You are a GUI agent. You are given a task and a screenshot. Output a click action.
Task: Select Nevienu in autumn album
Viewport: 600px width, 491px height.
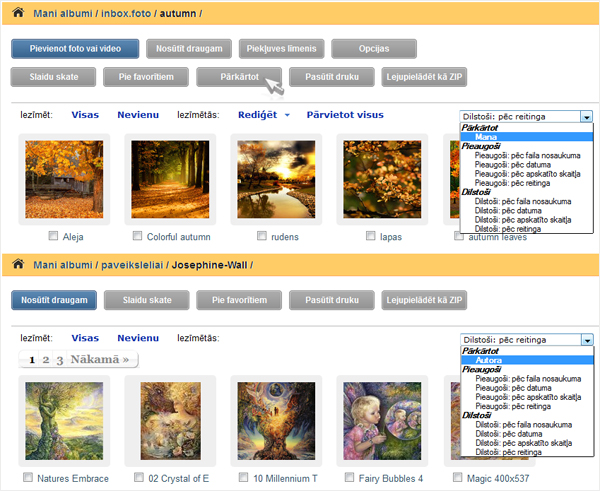138,115
